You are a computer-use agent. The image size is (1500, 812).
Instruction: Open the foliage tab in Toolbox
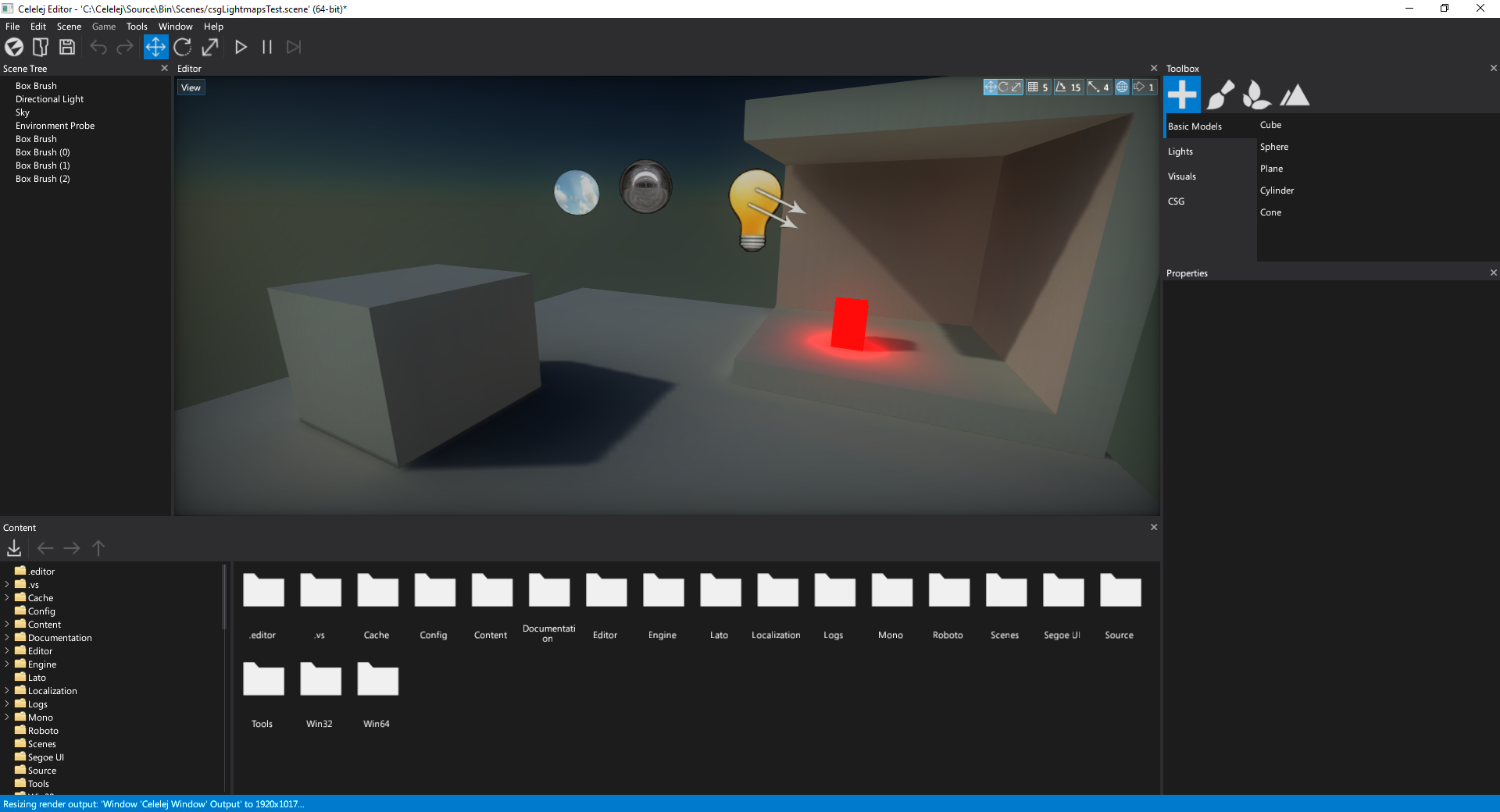pyautogui.click(x=1257, y=95)
